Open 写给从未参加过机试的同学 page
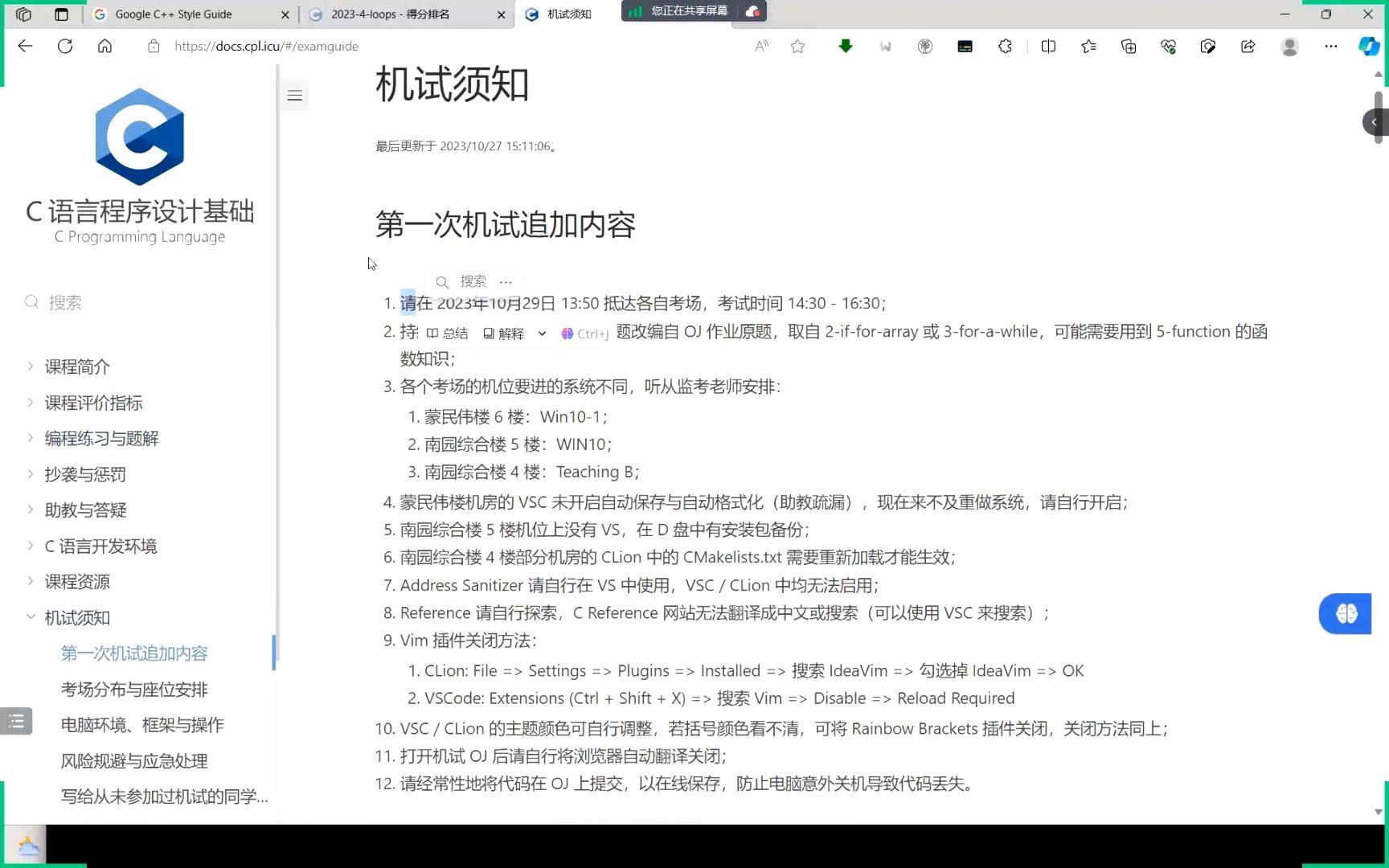The width and height of the screenshot is (1389, 868). click(x=165, y=796)
